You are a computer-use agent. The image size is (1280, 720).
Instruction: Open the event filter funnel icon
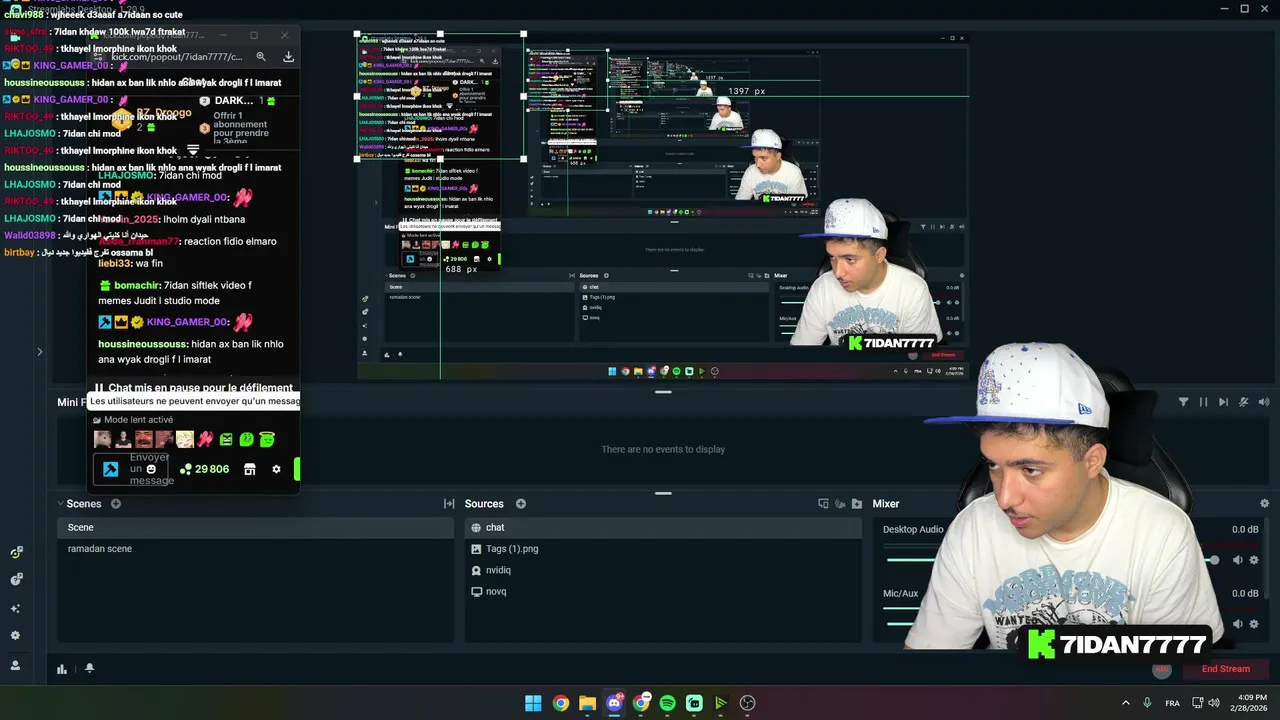click(x=1183, y=402)
